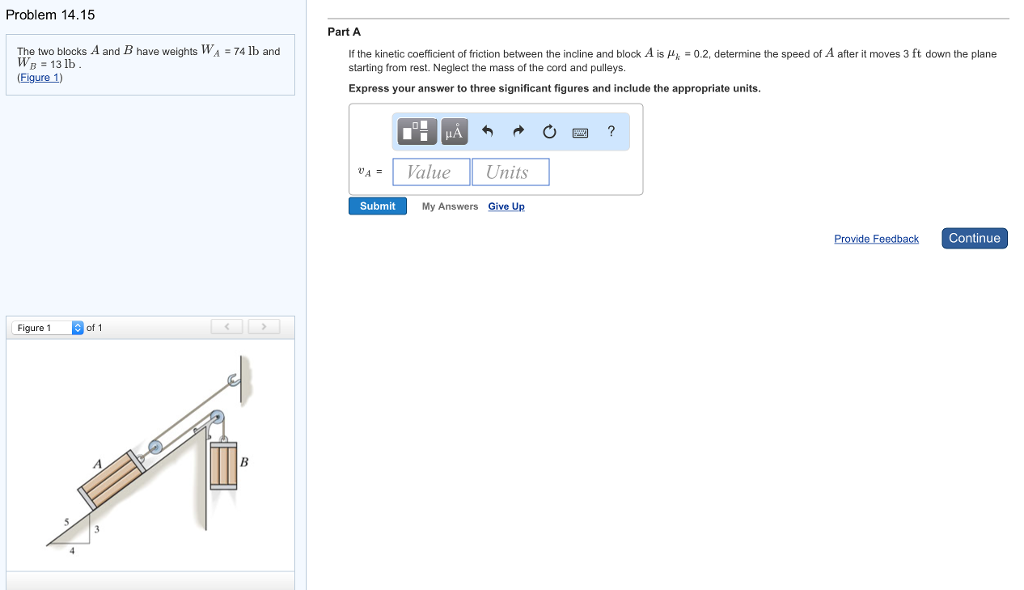Open the on-screen keyboard icon

[580, 131]
